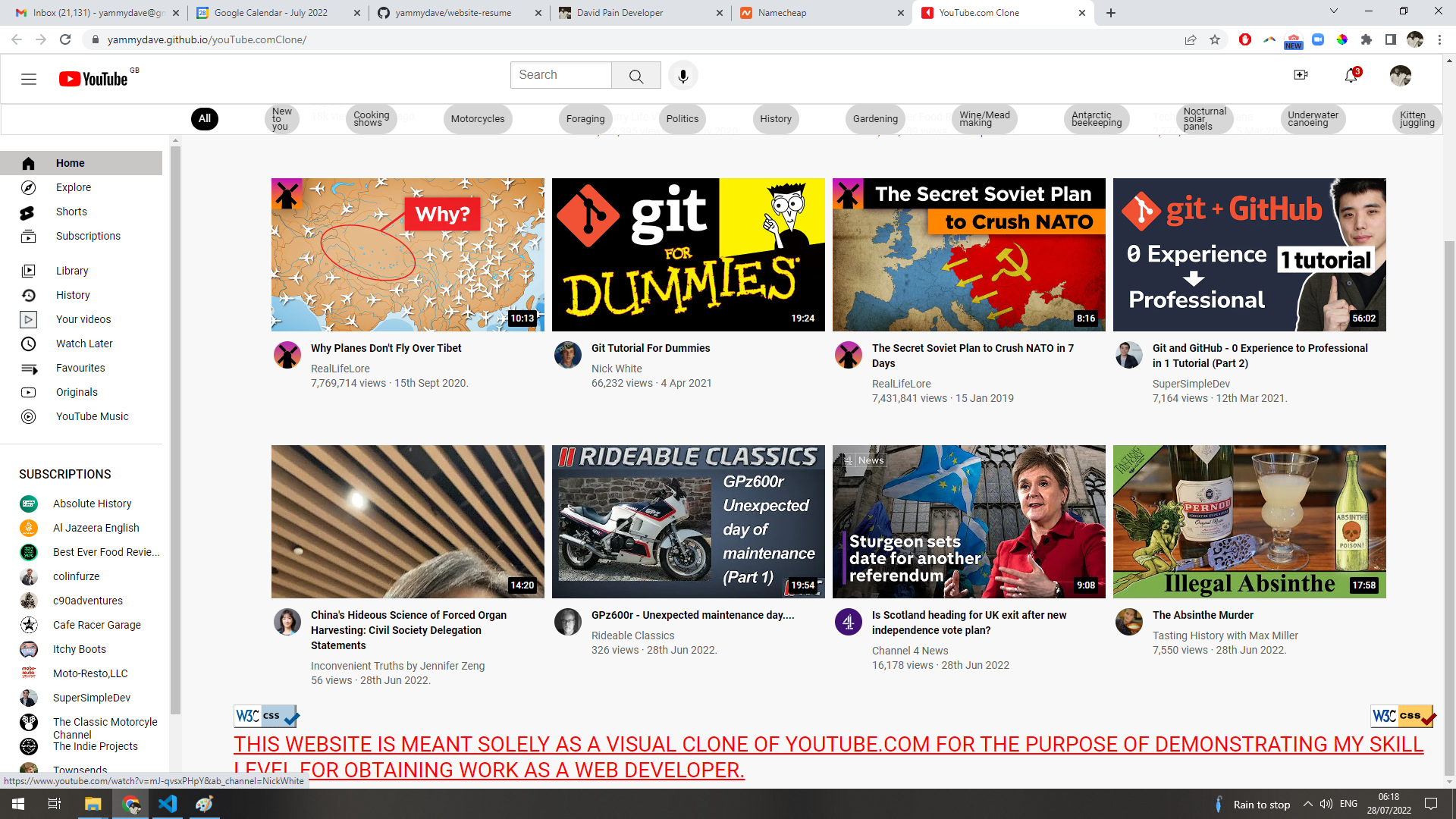This screenshot has width=1456, height=819.
Task: Click the Library icon
Action: [29, 271]
